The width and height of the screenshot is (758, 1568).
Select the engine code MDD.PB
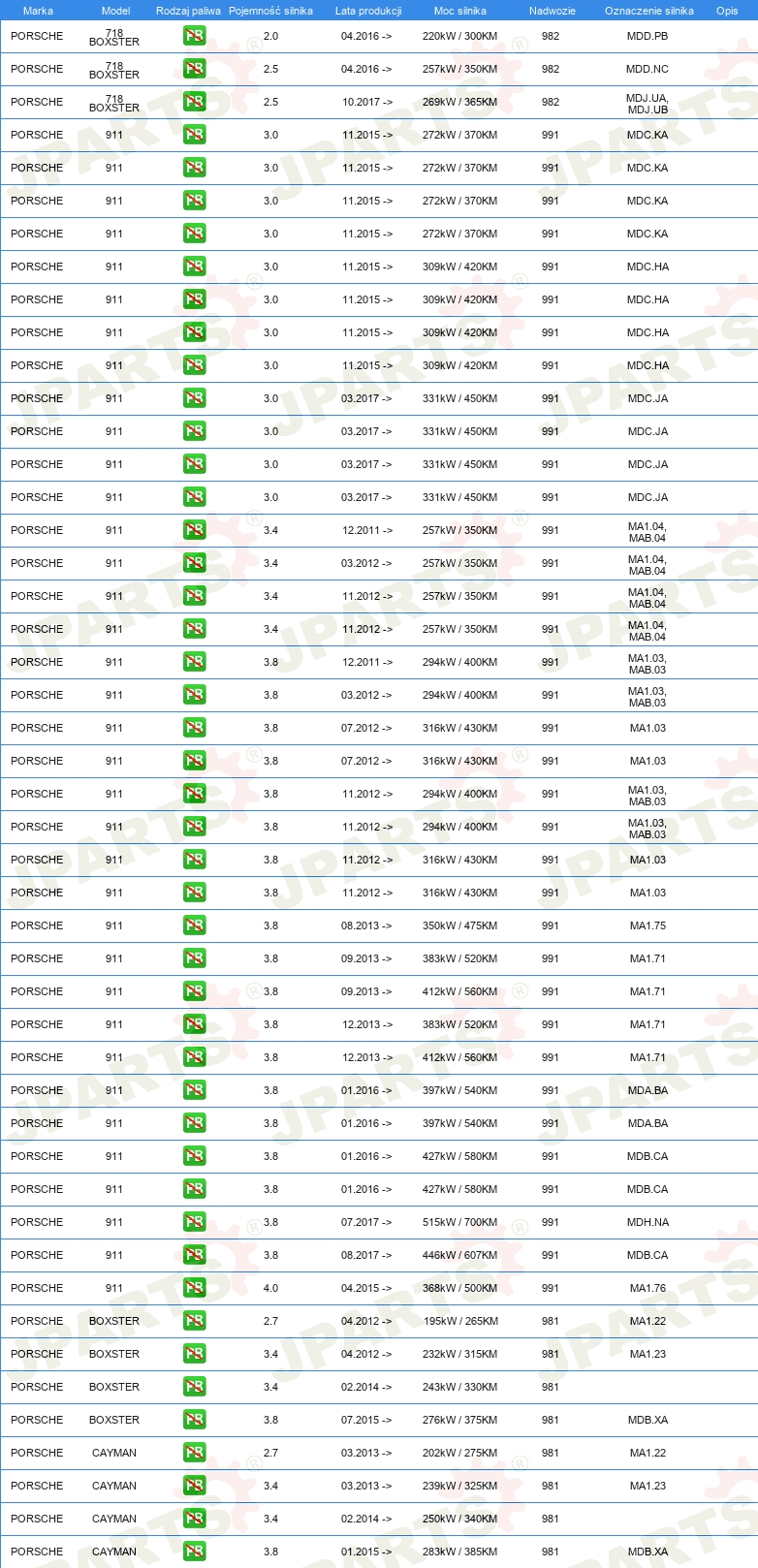[647, 36]
